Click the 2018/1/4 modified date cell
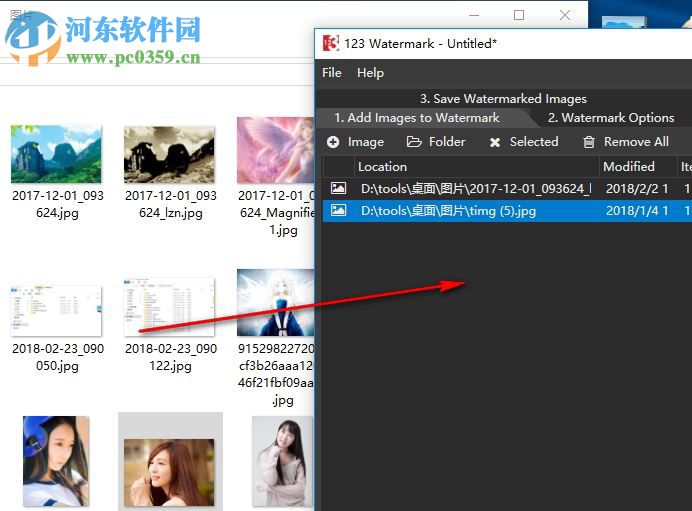The width and height of the screenshot is (692, 511). 637,210
